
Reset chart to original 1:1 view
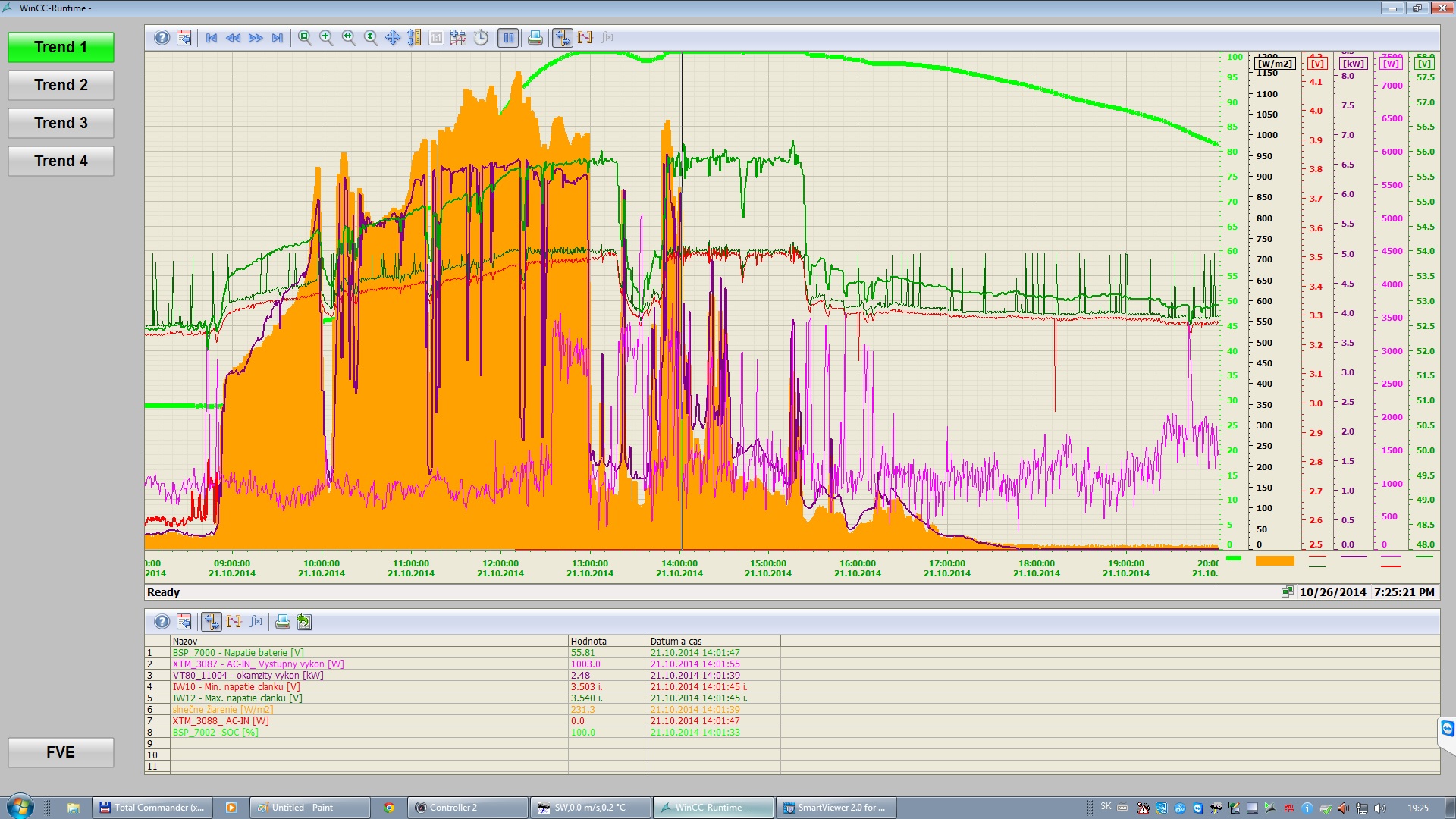(437, 38)
